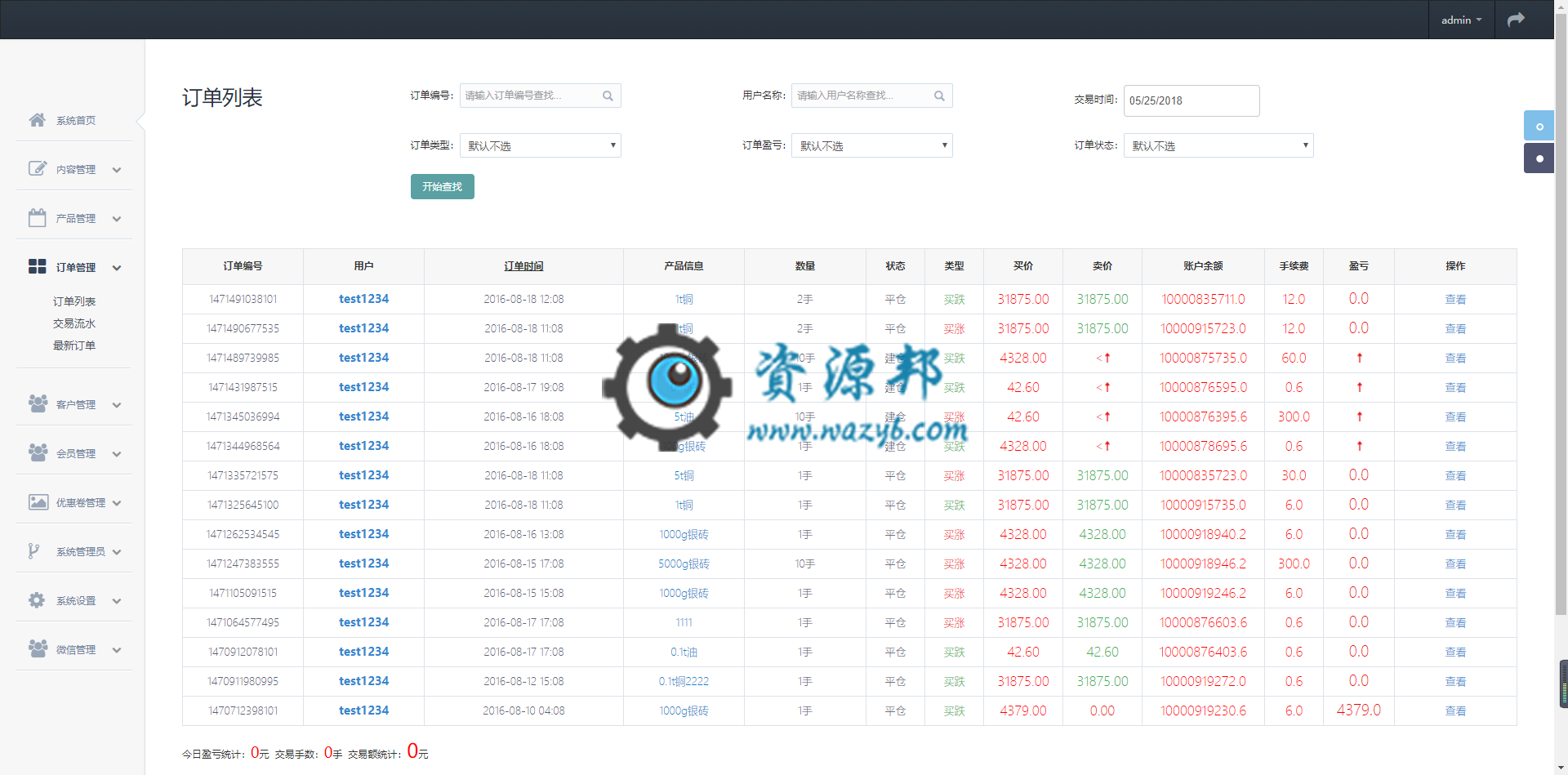The image size is (1568, 775).
Task: Open user test1234 on order 1470911980995
Action: [363, 681]
